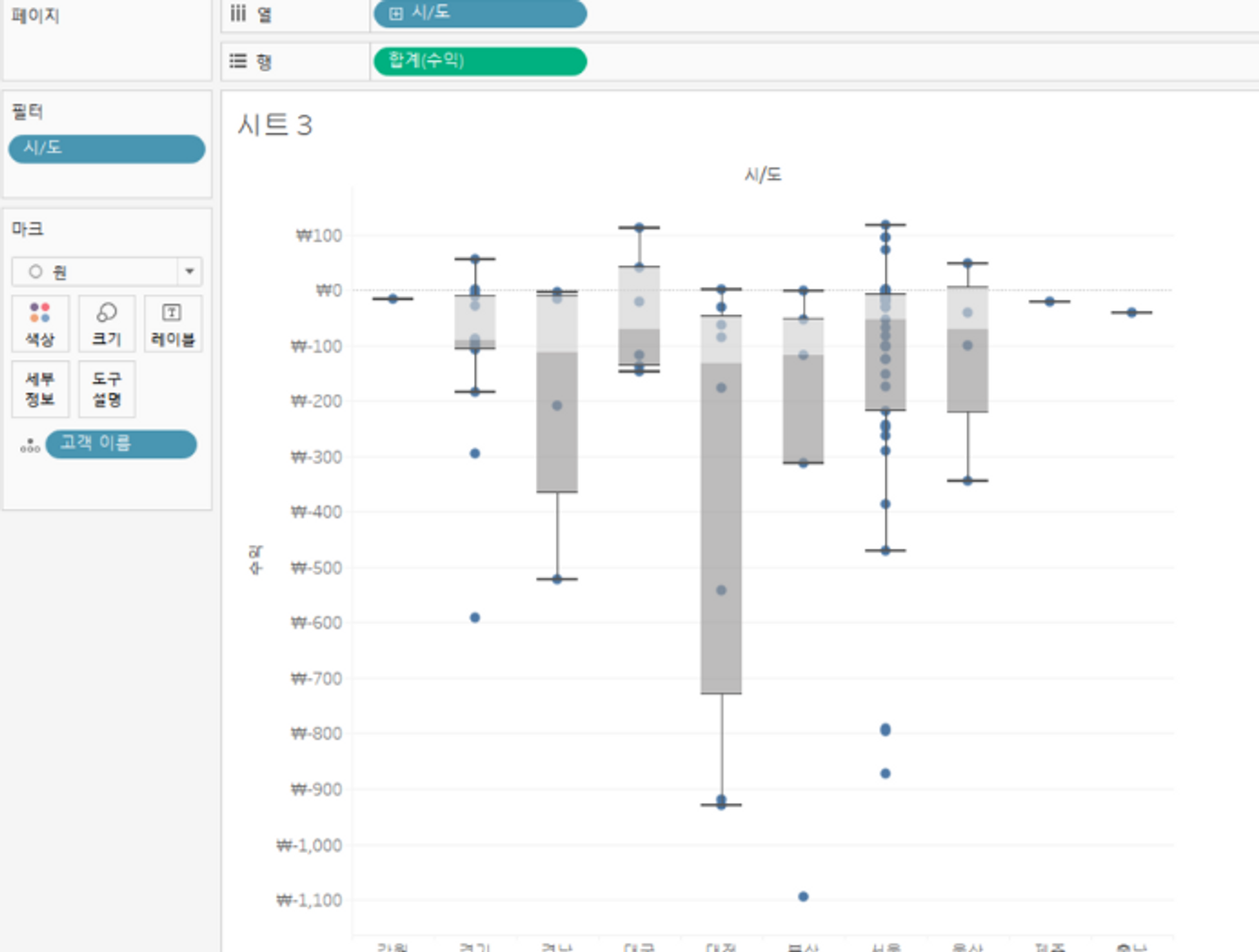This screenshot has height=952, width=1259.
Task: Open the 레이블 label mark card
Action: 172,324
